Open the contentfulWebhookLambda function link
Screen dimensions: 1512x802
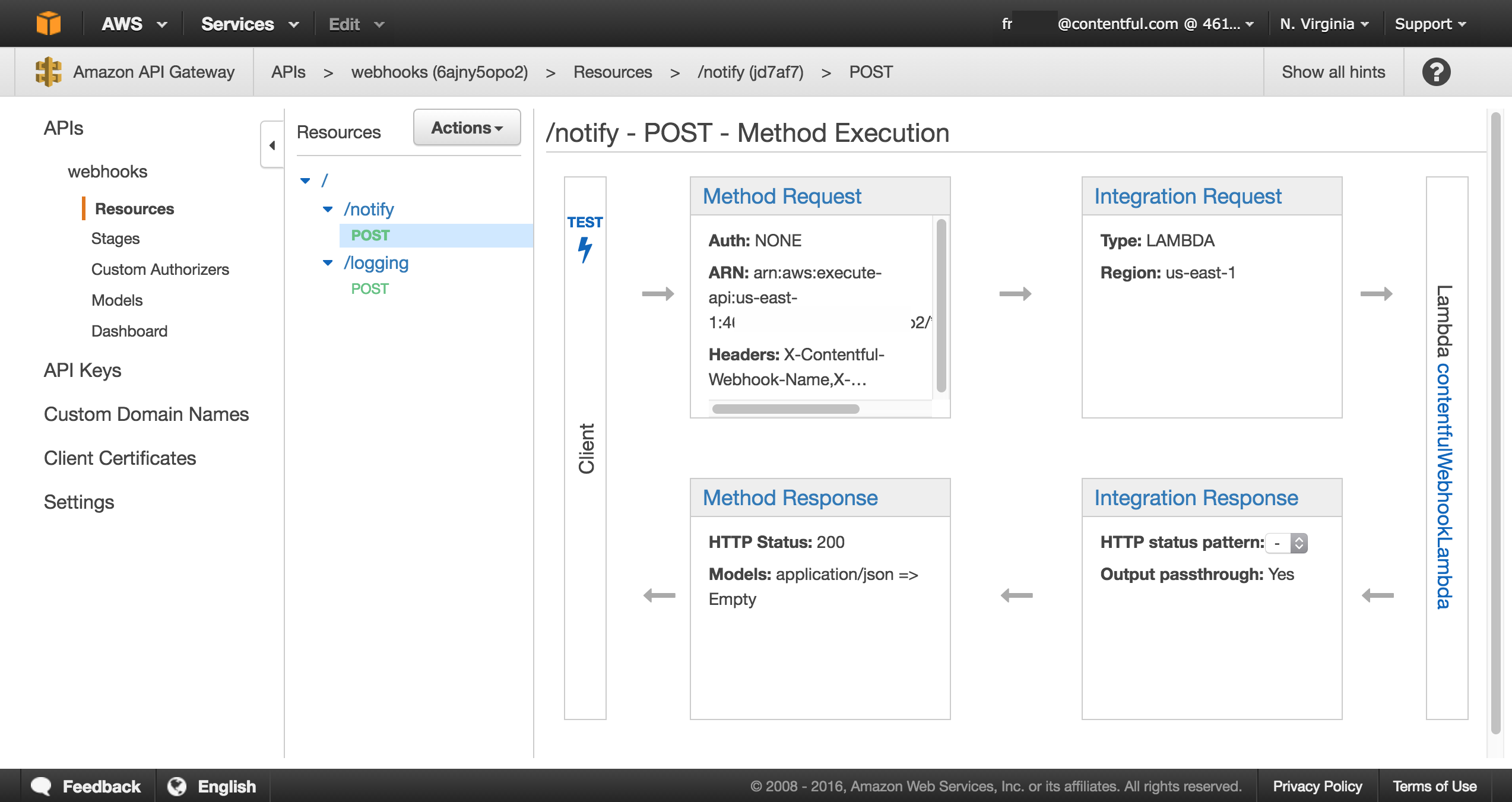point(1444,486)
